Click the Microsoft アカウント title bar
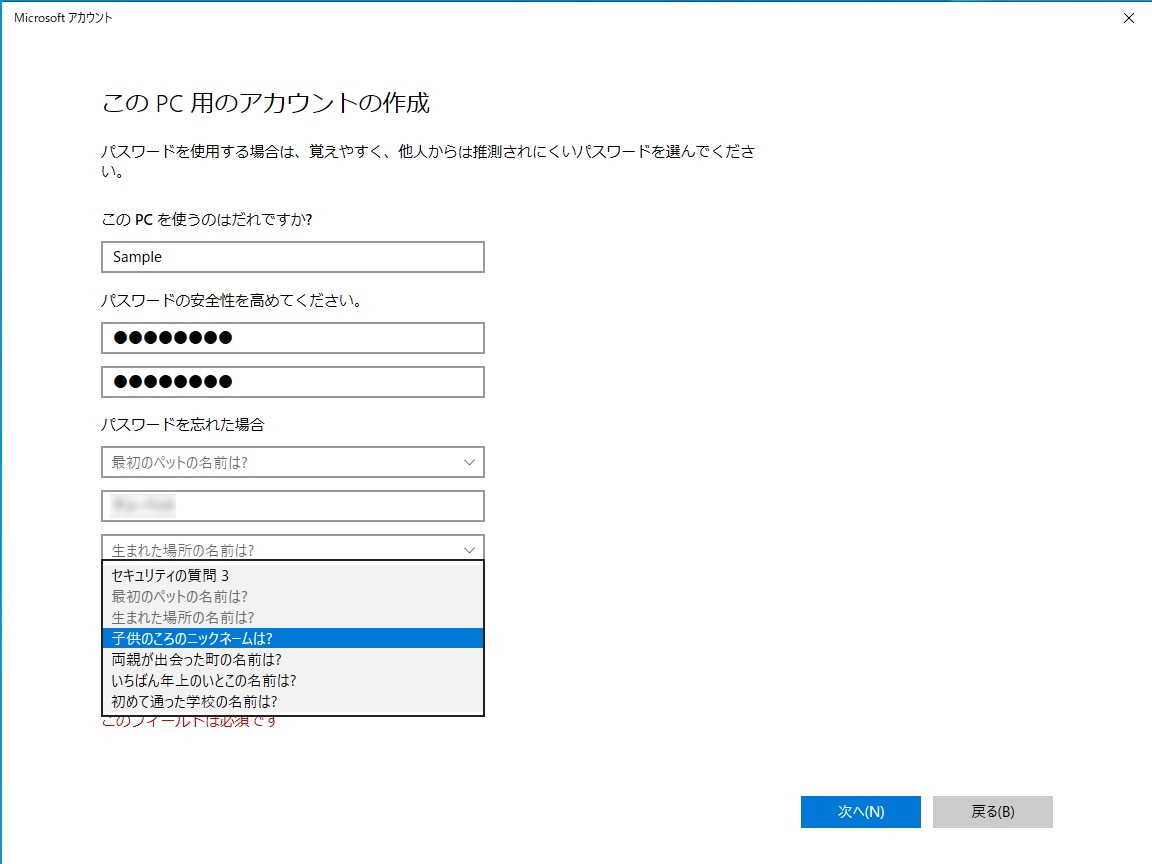This screenshot has width=1152, height=864. tap(400, 17)
